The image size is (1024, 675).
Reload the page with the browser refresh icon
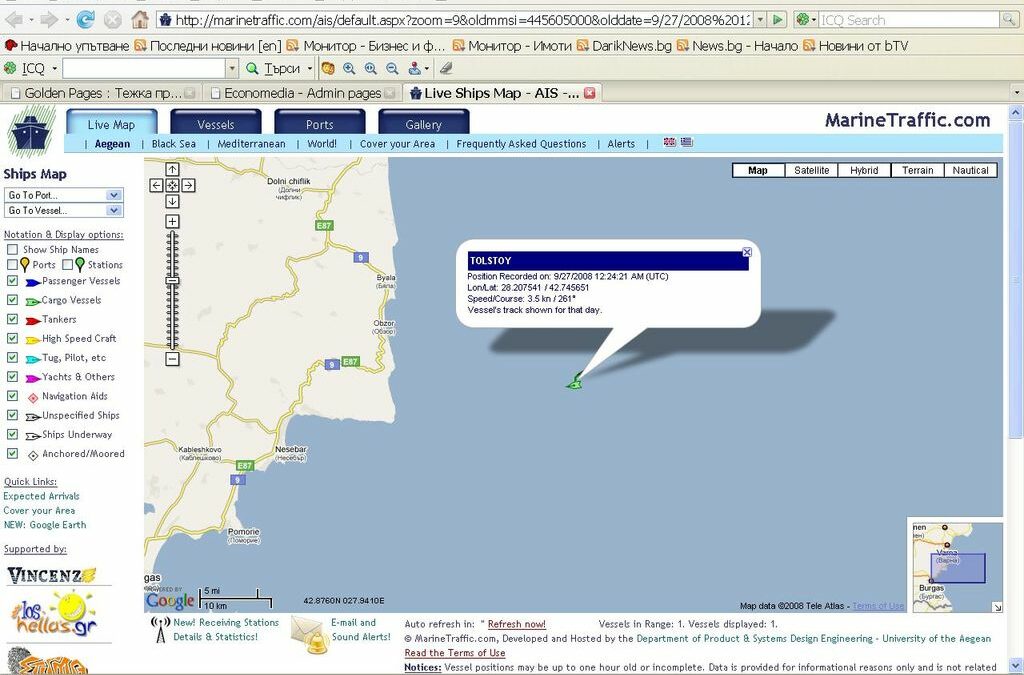pos(85,20)
